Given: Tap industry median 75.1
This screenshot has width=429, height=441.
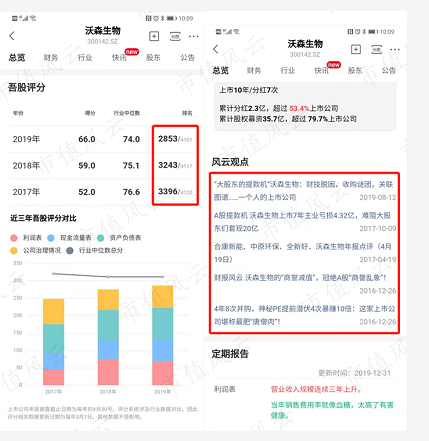Looking at the screenshot, I should tap(131, 165).
